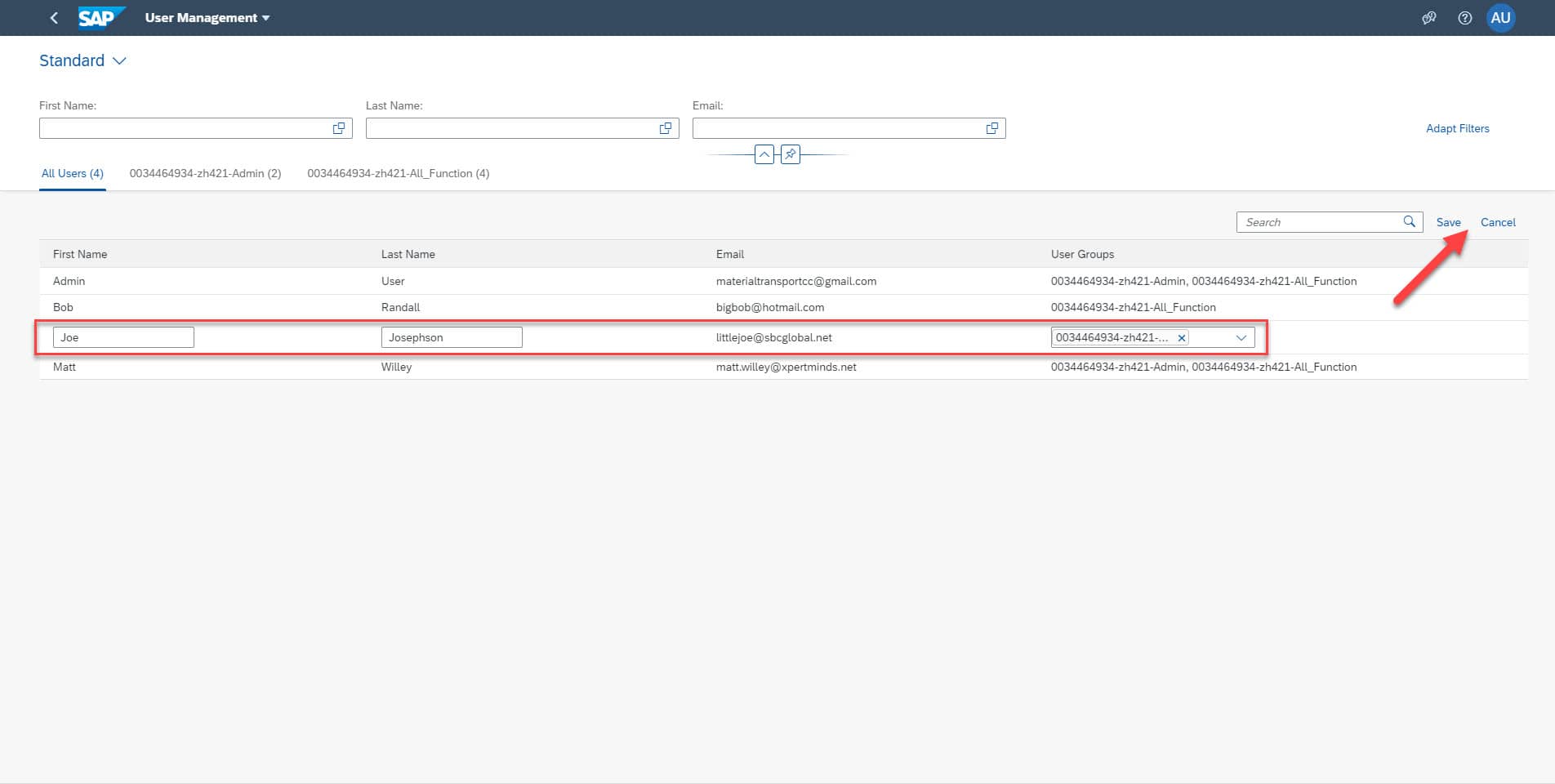Open the help question mark icon
The height and width of the screenshot is (784, 1555).
1464,17
